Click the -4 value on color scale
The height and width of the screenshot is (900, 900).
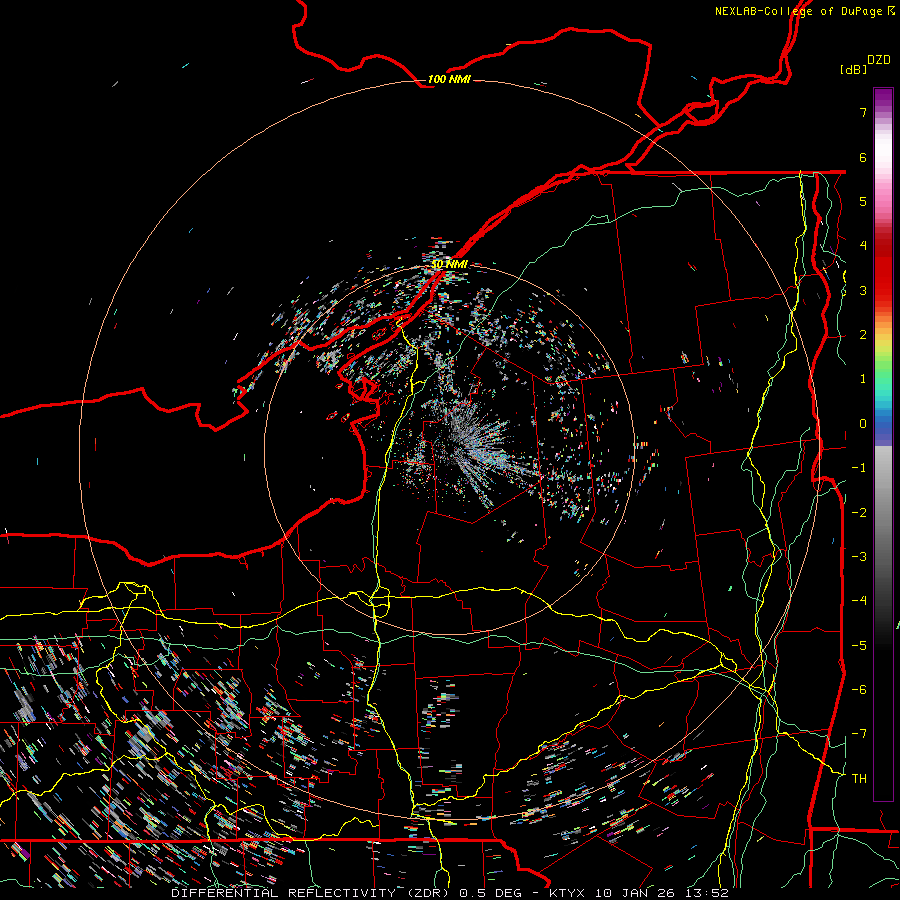click(859, 601)
